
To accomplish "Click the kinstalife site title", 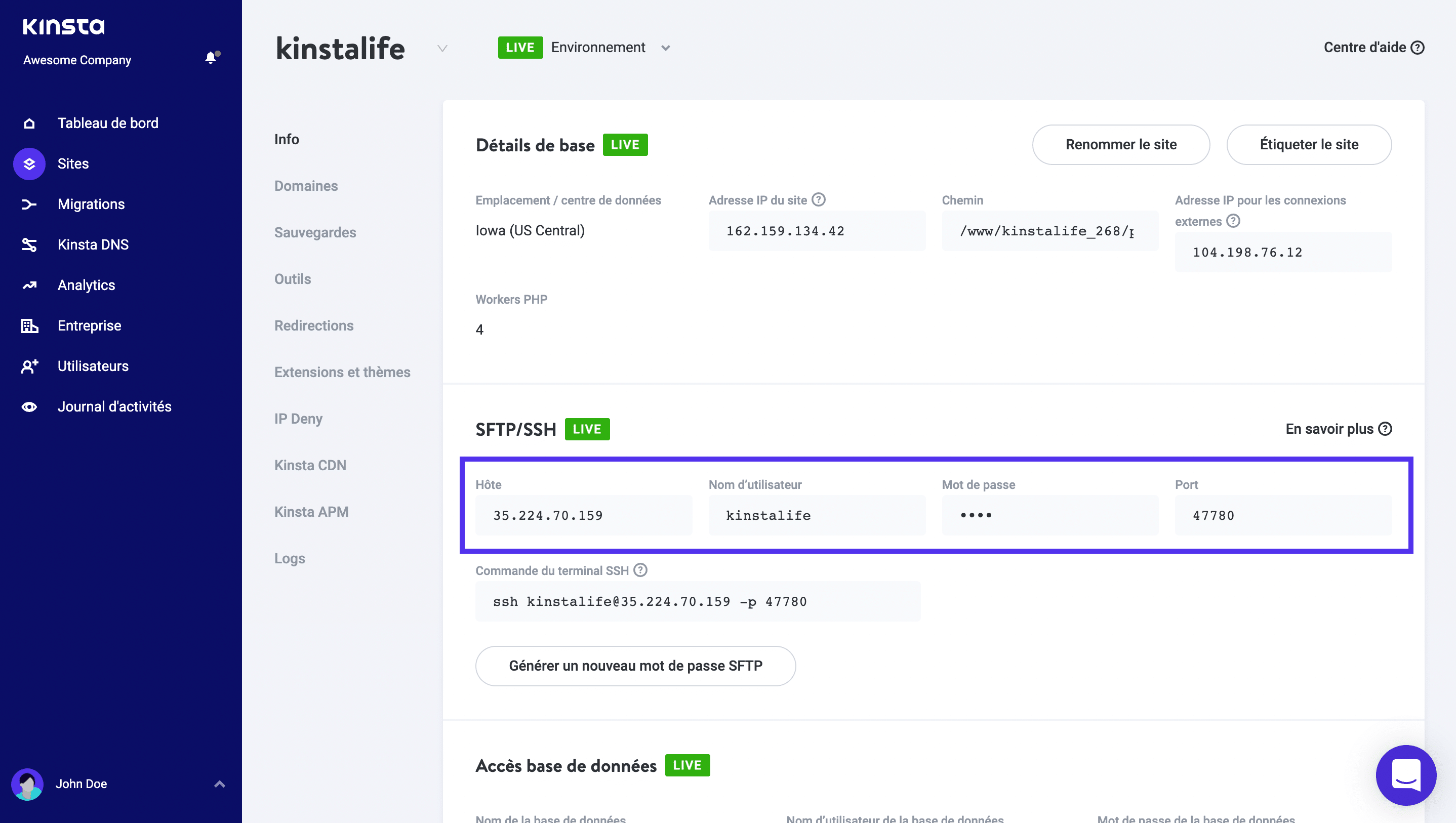I will pos(341,48).
